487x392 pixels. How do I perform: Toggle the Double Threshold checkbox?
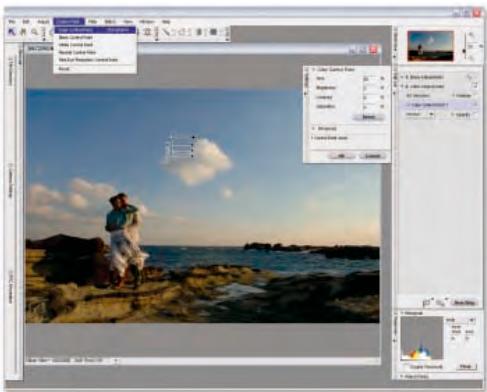tap(406, 367)
